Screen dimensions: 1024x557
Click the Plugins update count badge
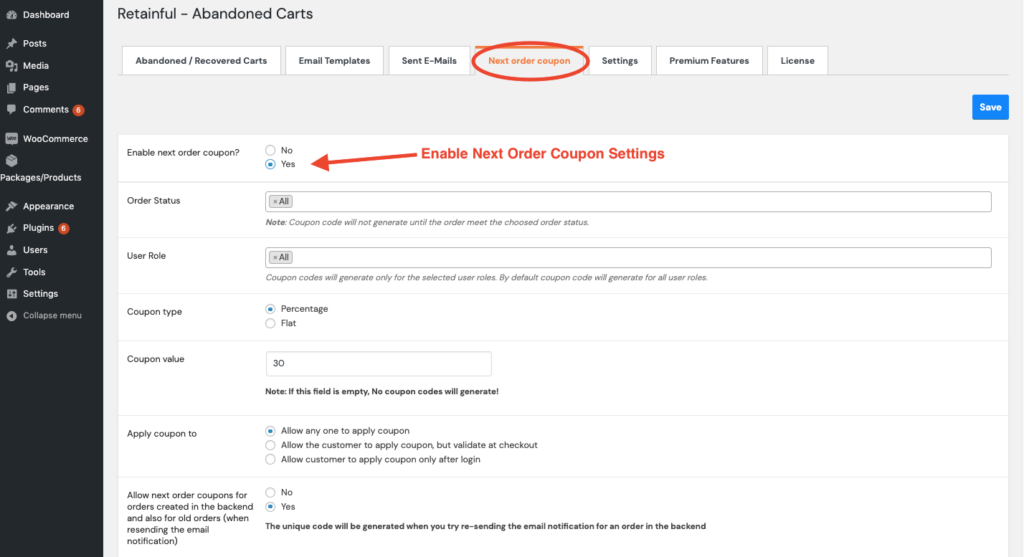(x=63, y=228)
